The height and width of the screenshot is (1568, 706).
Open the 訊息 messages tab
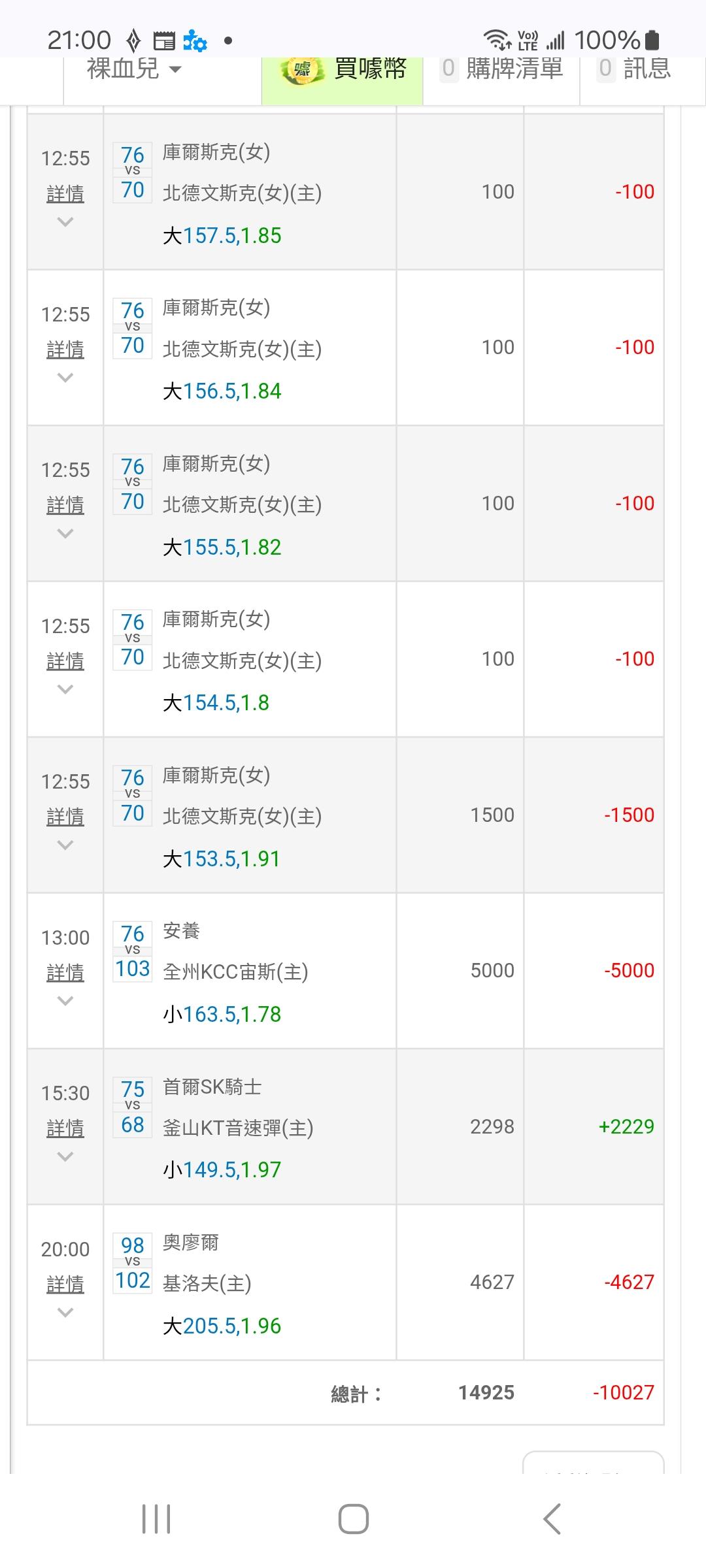[634, 69]
